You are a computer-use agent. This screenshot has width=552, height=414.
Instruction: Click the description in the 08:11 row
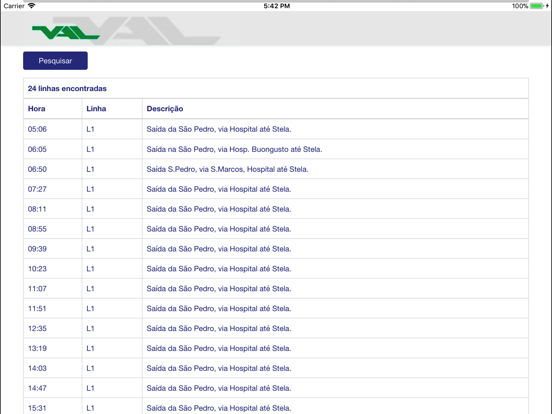(x=219, y=209)
